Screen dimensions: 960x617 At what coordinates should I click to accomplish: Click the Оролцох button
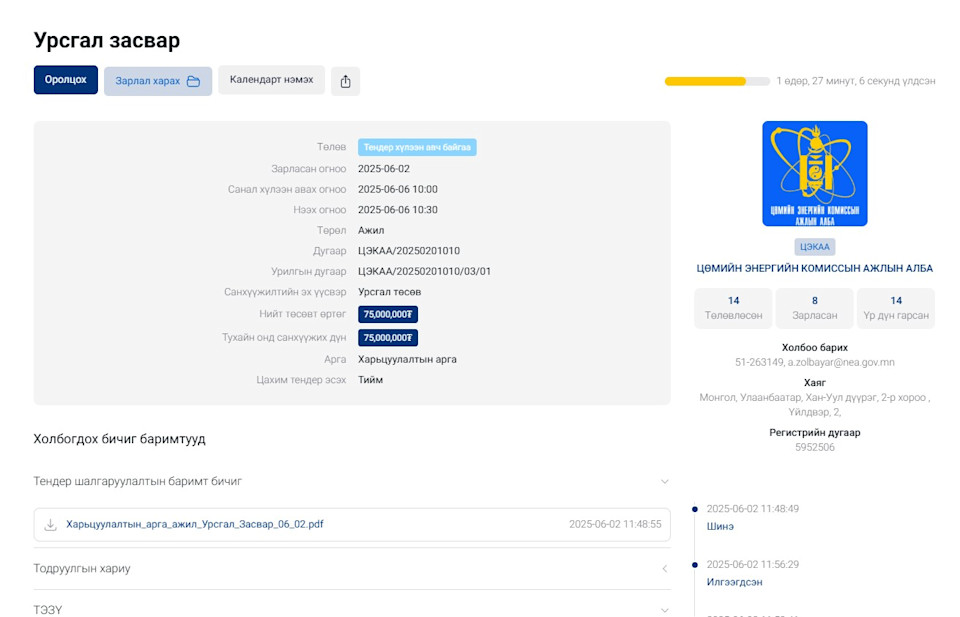[66, 80]
